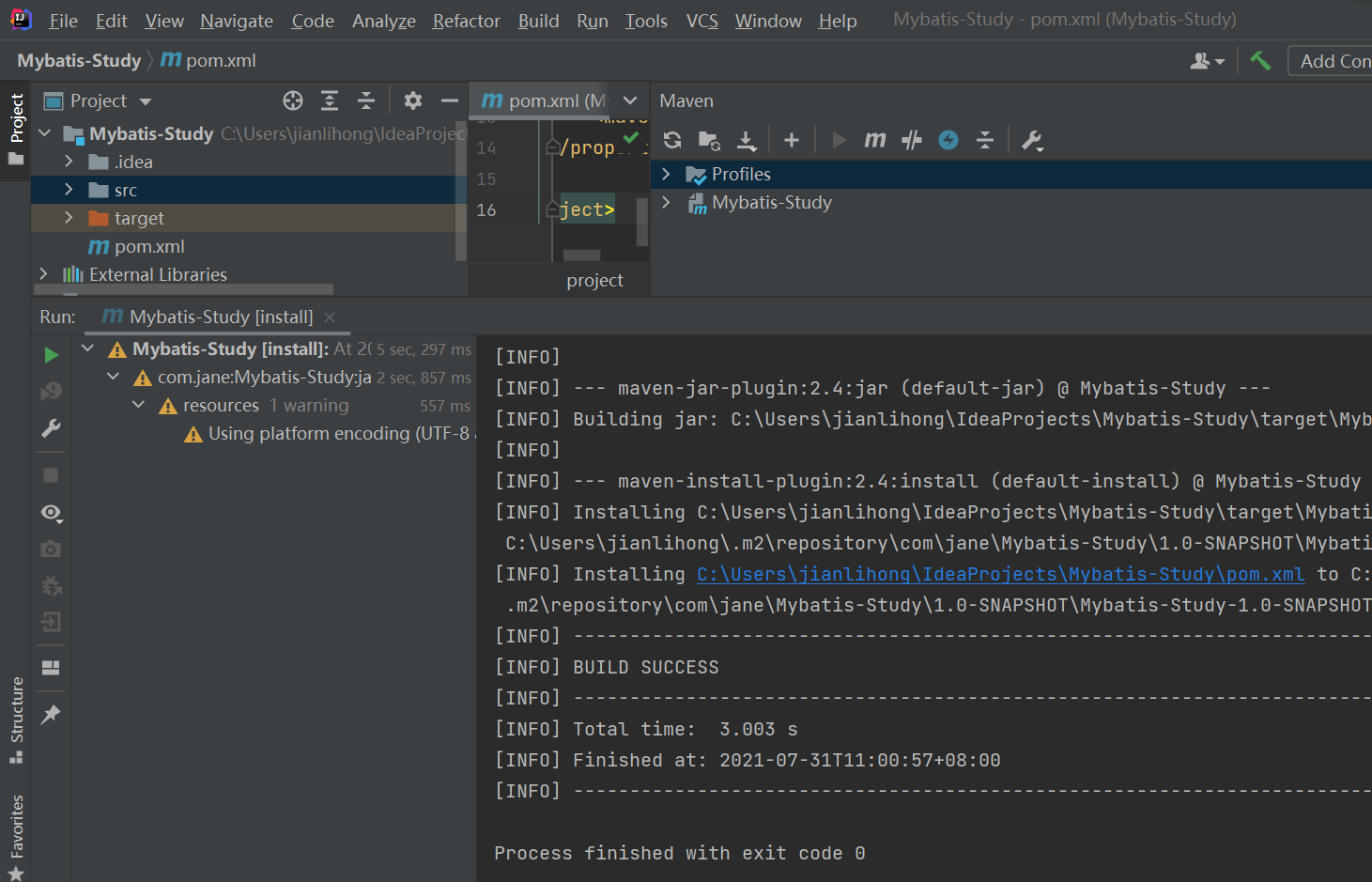The width and height of the screenshot is (1372, 882).
Task: Open the Project view dropdown
Action: (x=145, y=101)
